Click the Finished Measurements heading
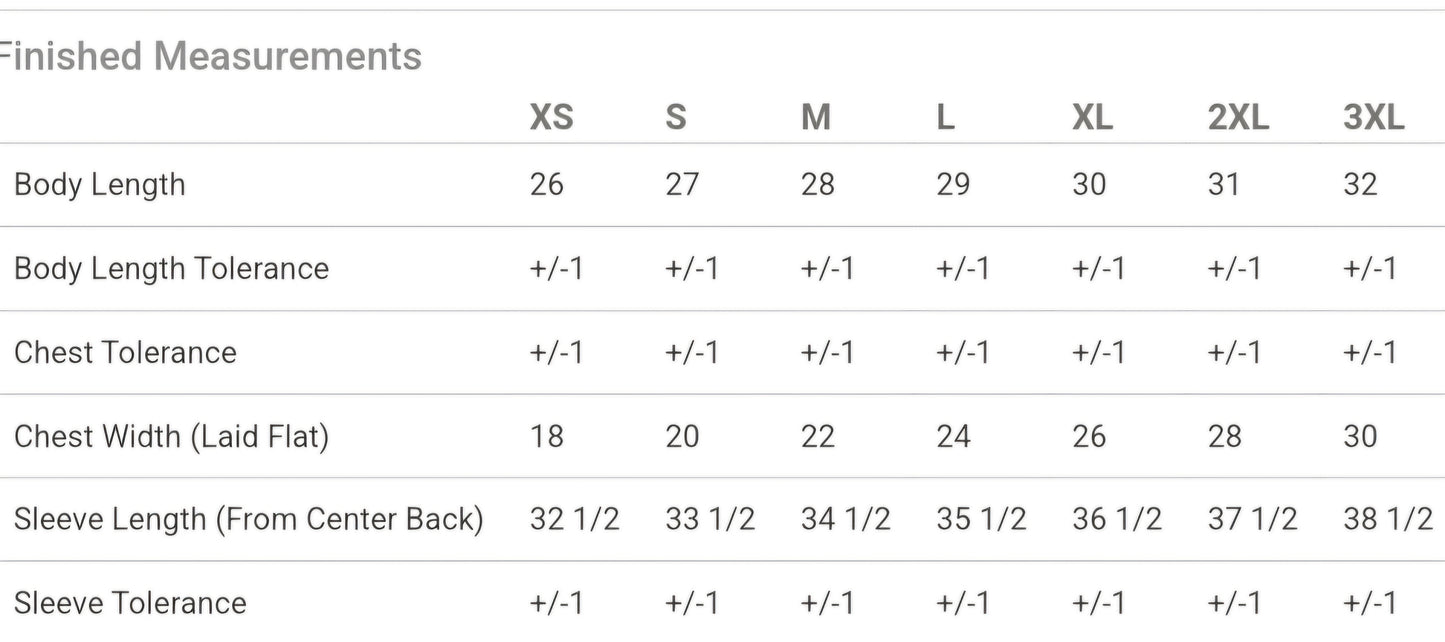Image resolution: width=1445 pixels, height=642 pixels. (209, 57)
